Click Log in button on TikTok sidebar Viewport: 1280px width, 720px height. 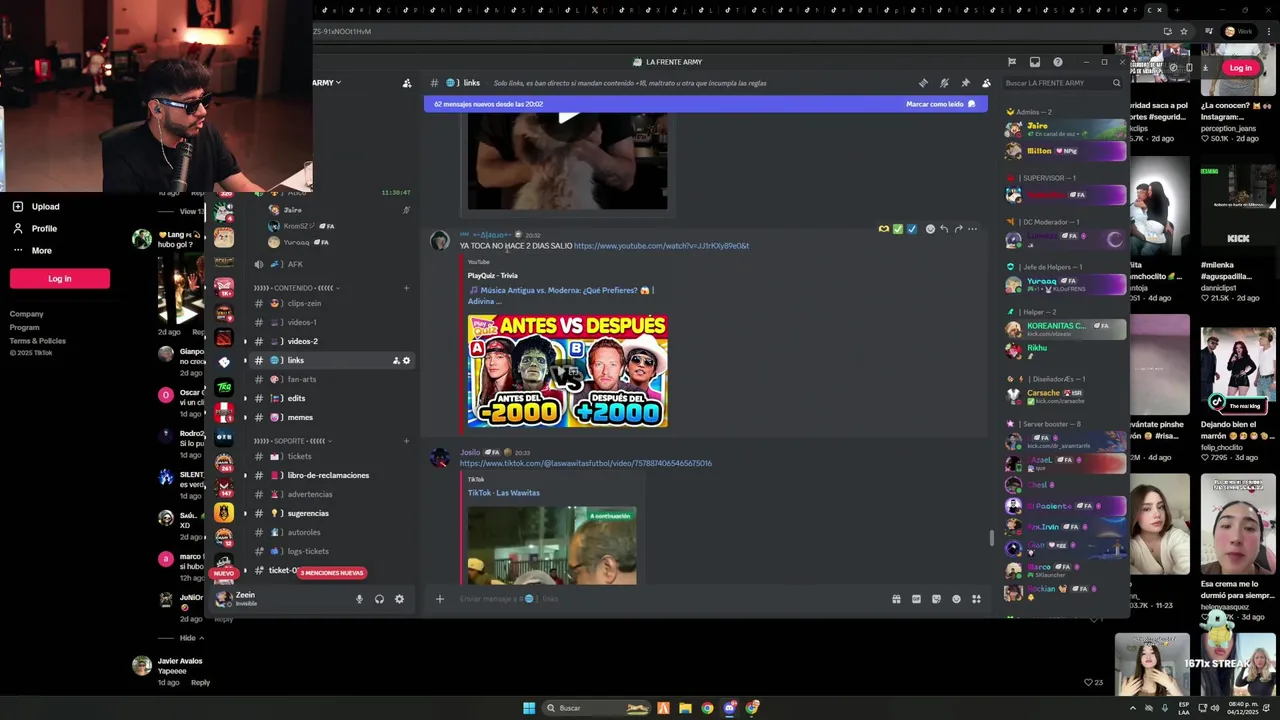coord(60,279)
